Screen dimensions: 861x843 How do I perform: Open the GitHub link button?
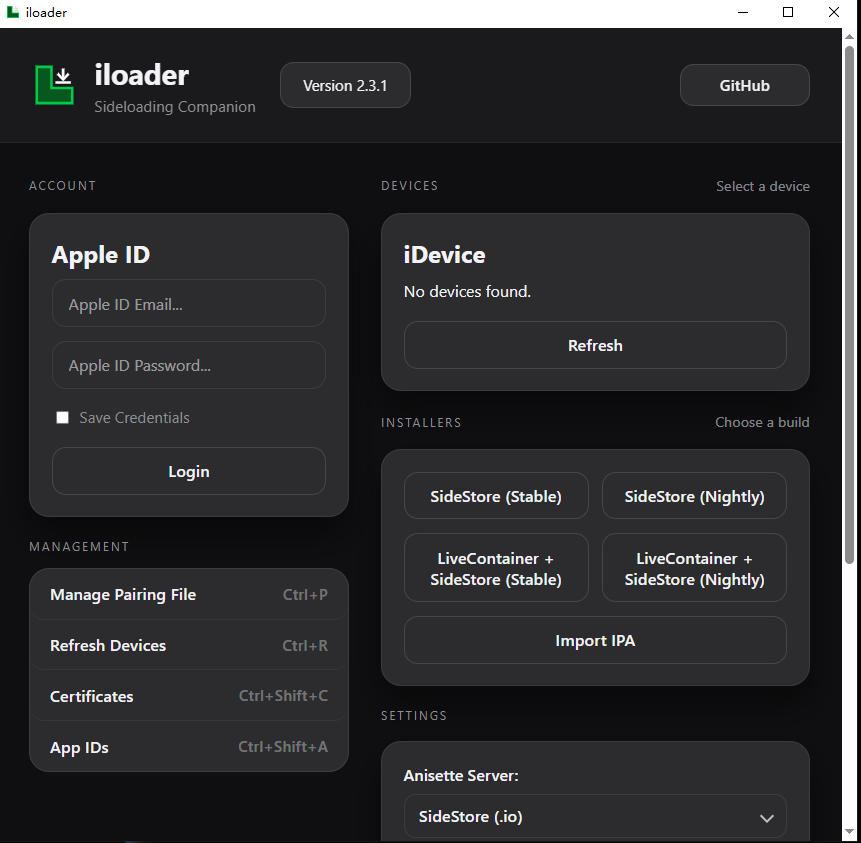click(x=744, y=85)
